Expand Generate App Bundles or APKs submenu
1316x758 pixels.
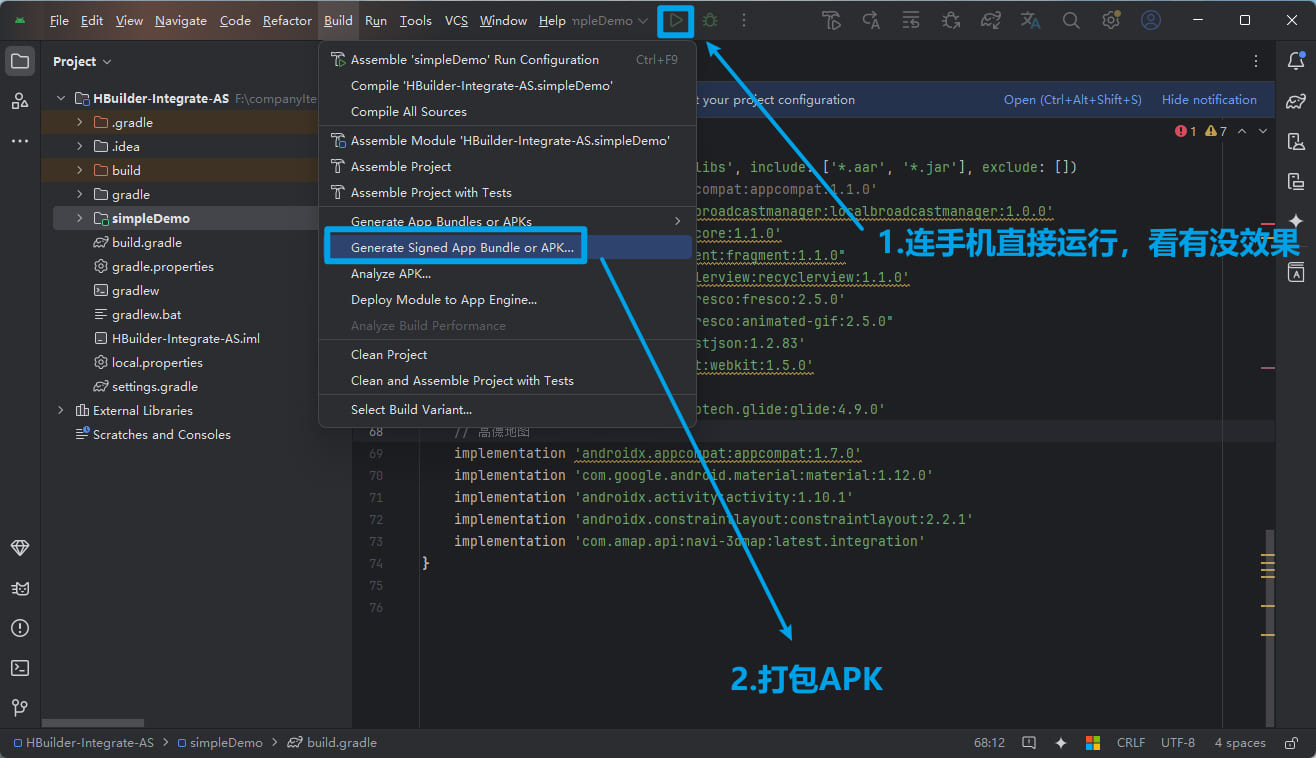pos(507,221)
